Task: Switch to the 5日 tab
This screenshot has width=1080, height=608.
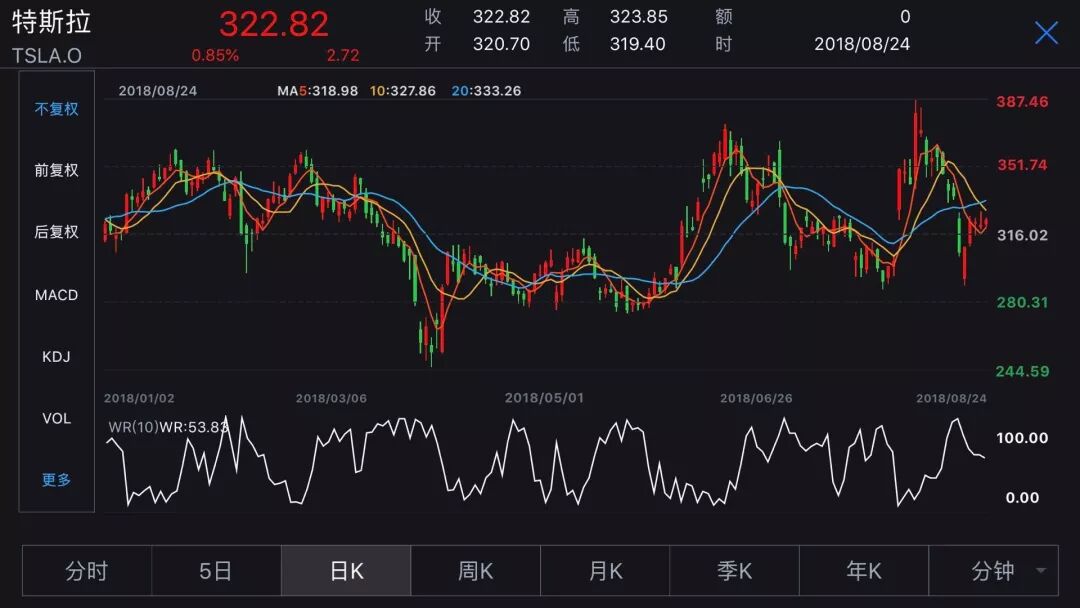Action: click(x=216, y=571)
